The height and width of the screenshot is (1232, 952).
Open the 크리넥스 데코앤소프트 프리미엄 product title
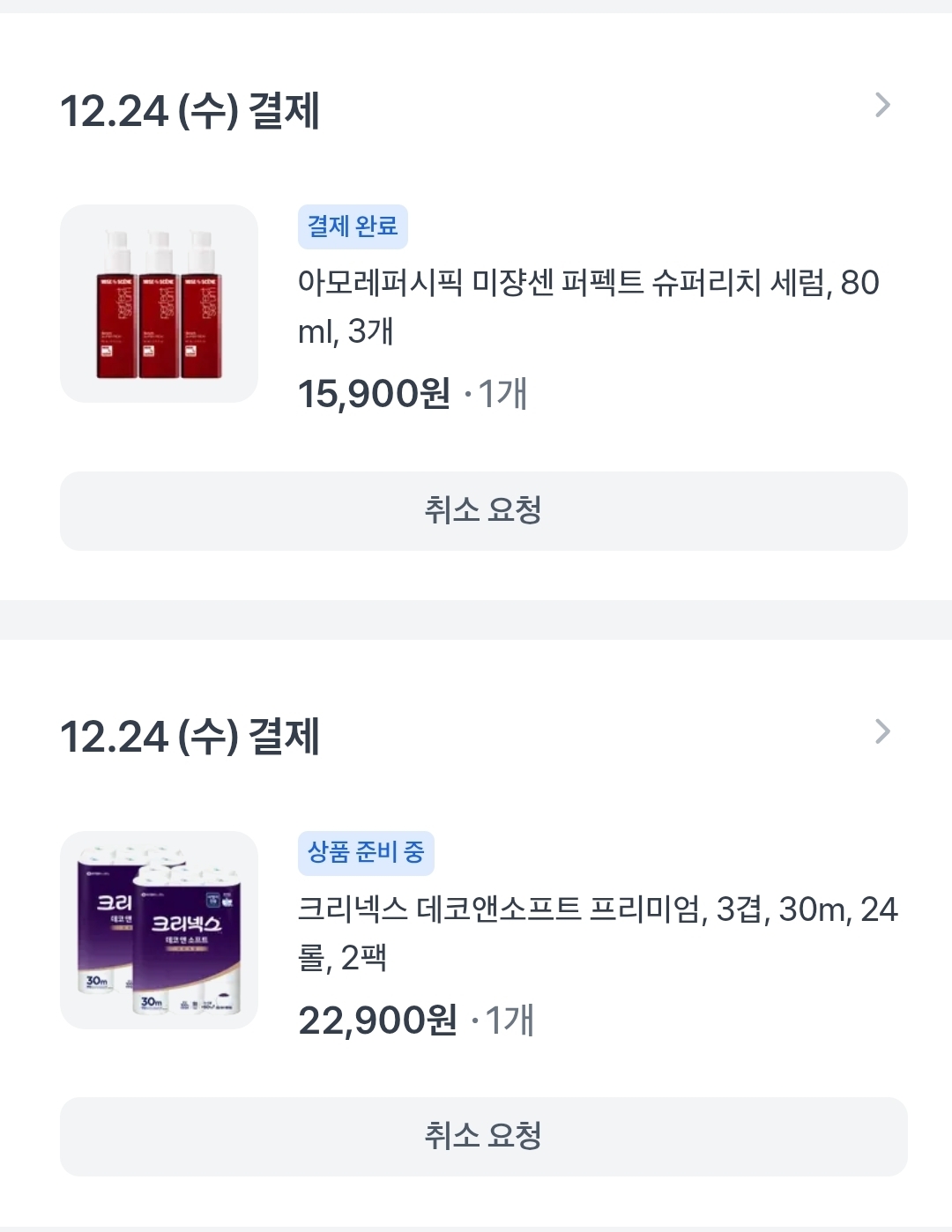(x=597, y=909)
